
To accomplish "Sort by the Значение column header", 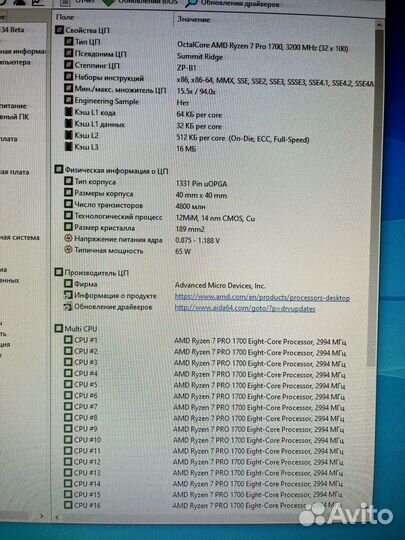I will [194, 19].
